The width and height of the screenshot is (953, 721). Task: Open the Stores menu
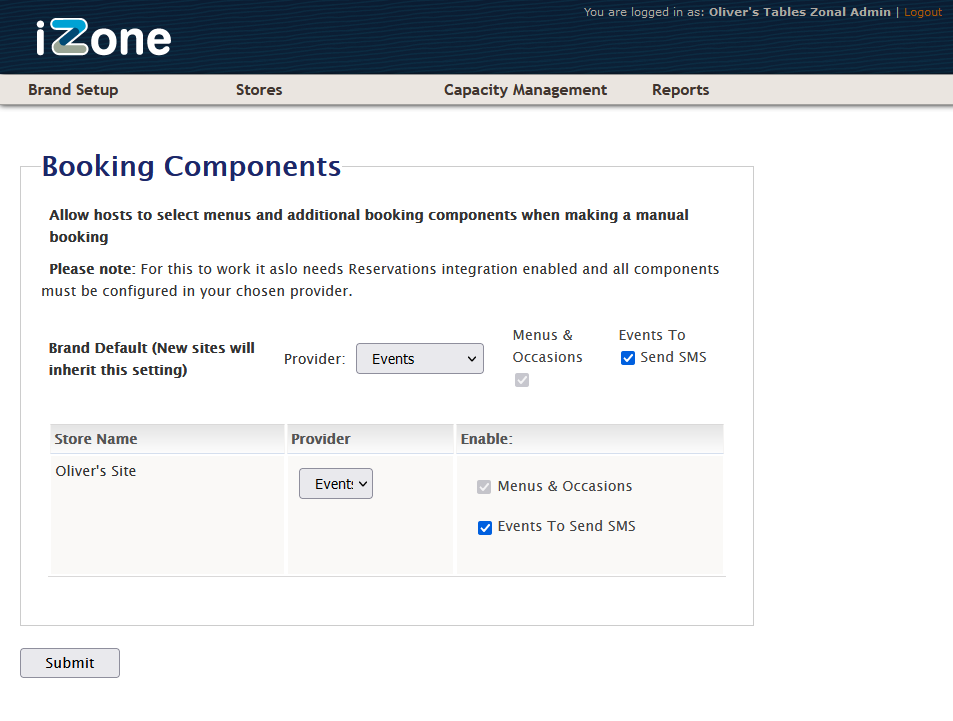[x=259, y=90]
